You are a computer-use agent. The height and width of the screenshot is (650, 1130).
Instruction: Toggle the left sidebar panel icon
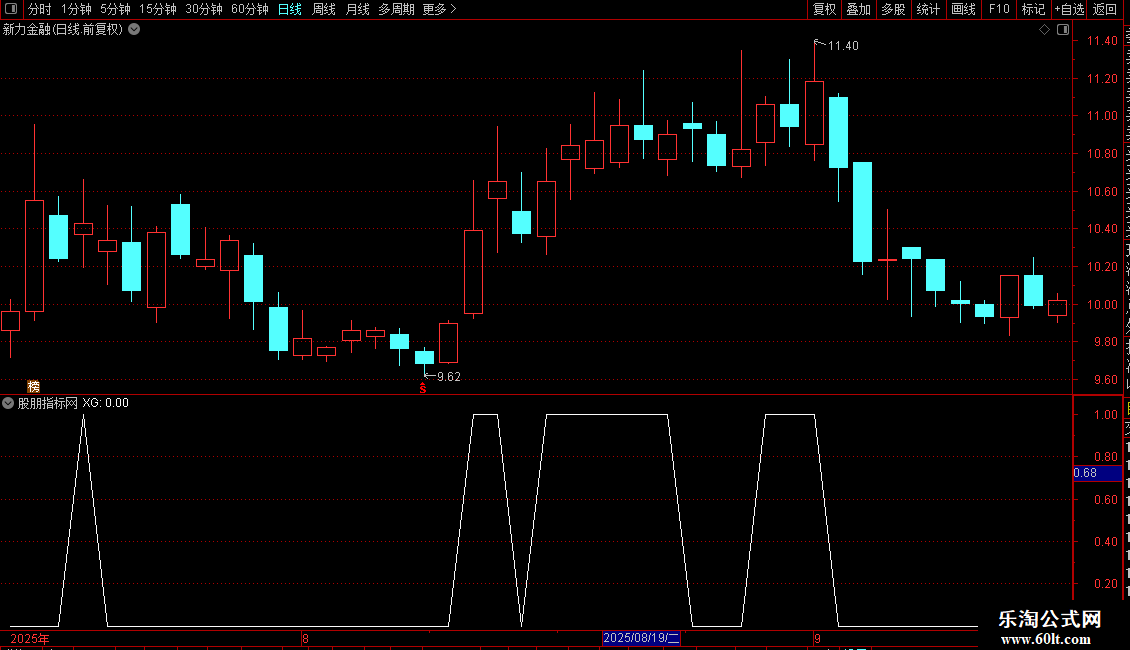point(11,9)
